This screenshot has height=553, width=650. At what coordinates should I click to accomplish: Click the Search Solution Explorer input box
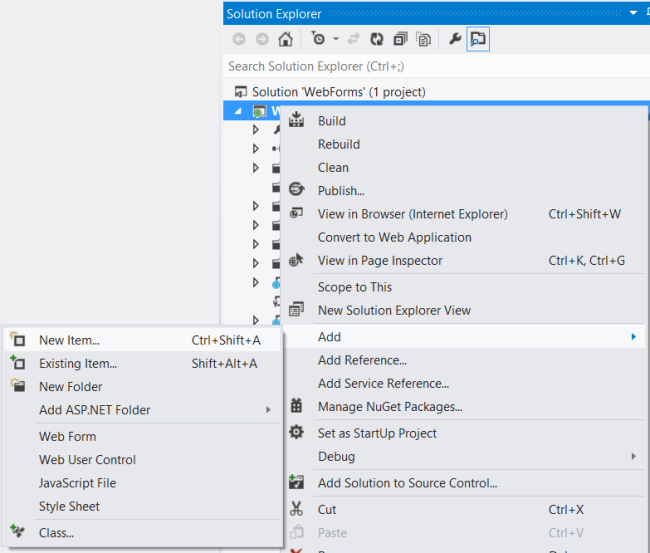pyautogui.click(x=430, y=66)
